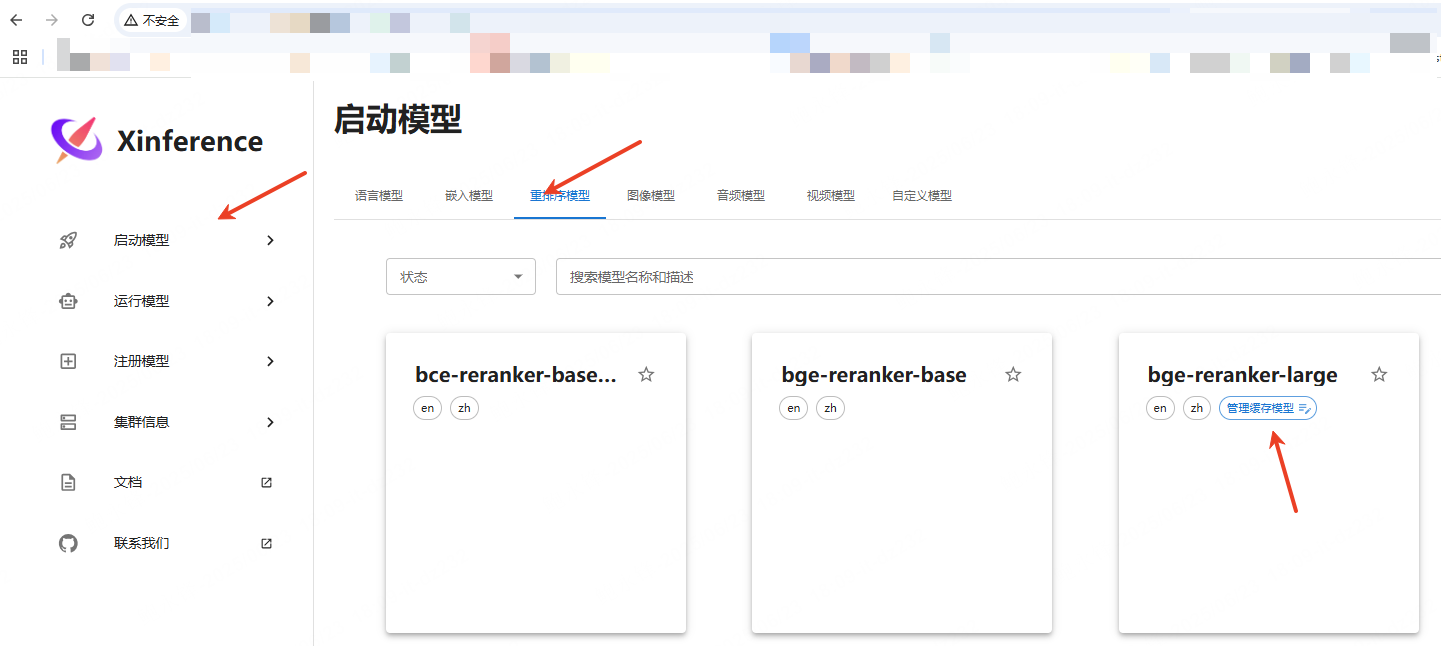
Task: Click the document icon beside 文档
Action: [x=68, y=482]
